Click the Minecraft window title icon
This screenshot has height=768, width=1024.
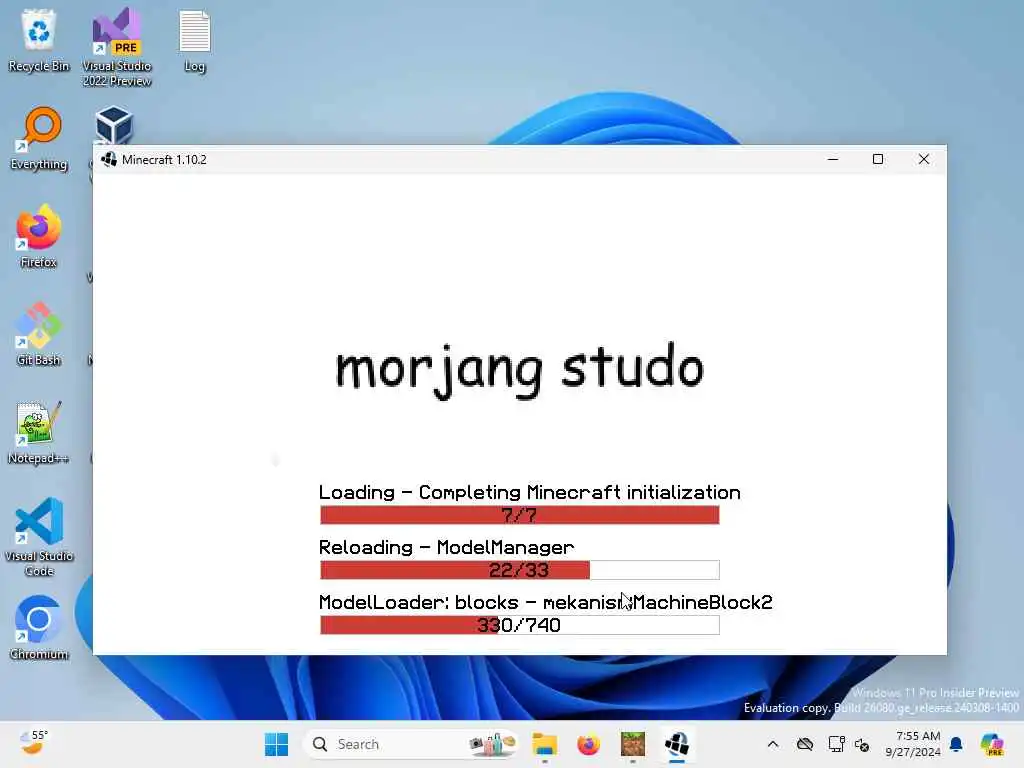[x=108, y=159]
